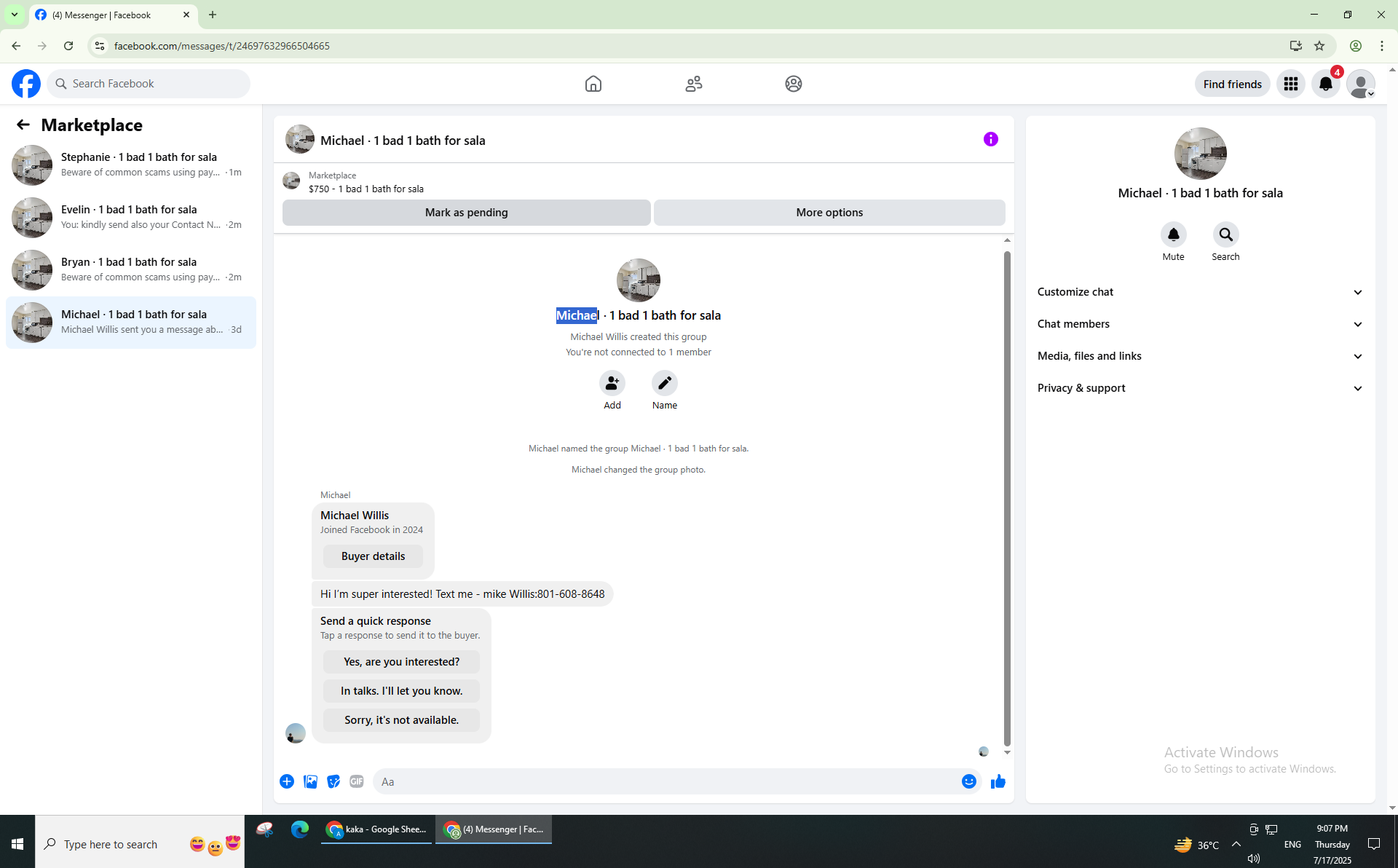Viewport: 1398px width, 868px height.
Task: Select the Michael conversation in the list
Action: (131, 322)
